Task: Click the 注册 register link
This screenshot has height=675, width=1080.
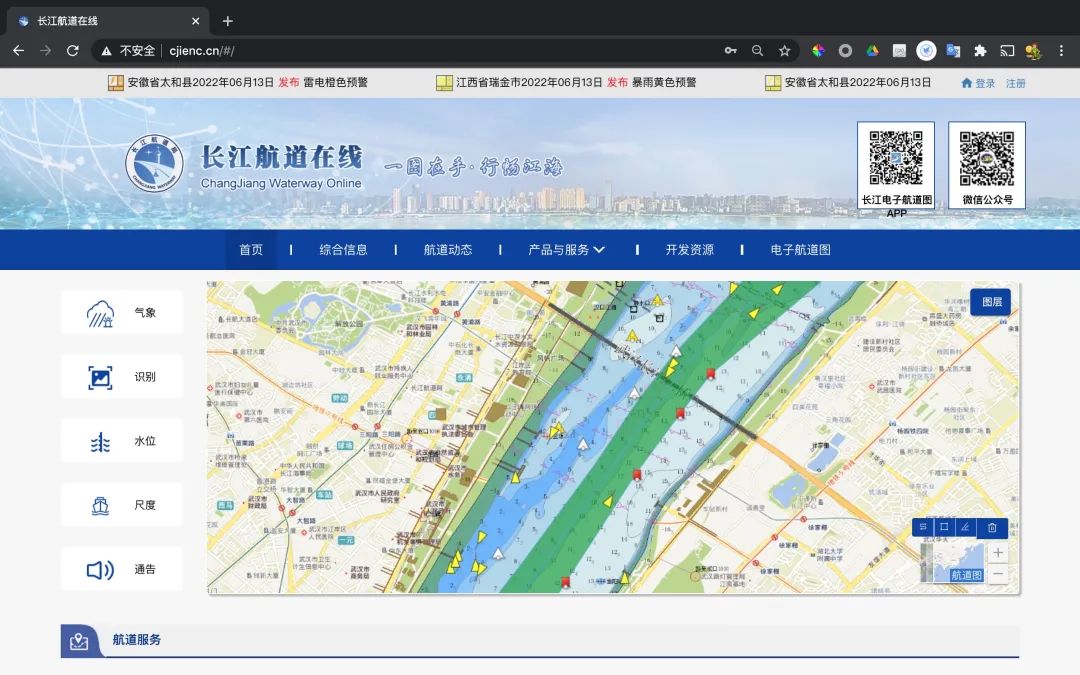Action: click(x=1016, y=84)
